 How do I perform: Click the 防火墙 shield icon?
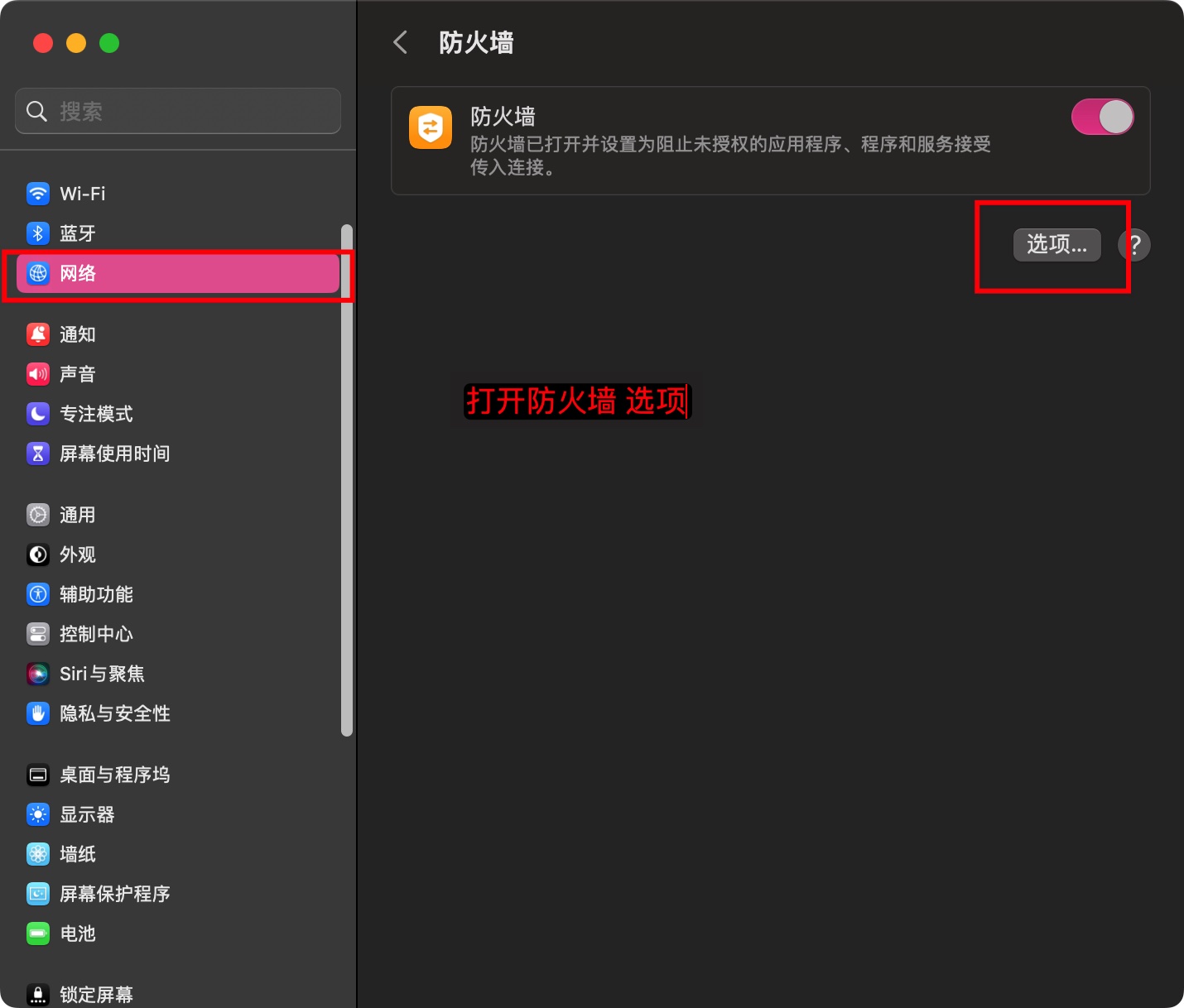[431, 128]
